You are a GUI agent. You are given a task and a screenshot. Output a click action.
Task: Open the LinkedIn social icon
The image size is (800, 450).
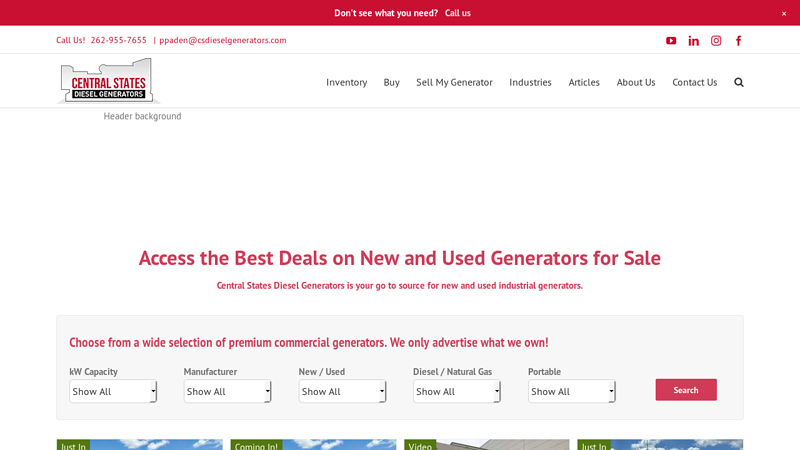coord(693,41)
